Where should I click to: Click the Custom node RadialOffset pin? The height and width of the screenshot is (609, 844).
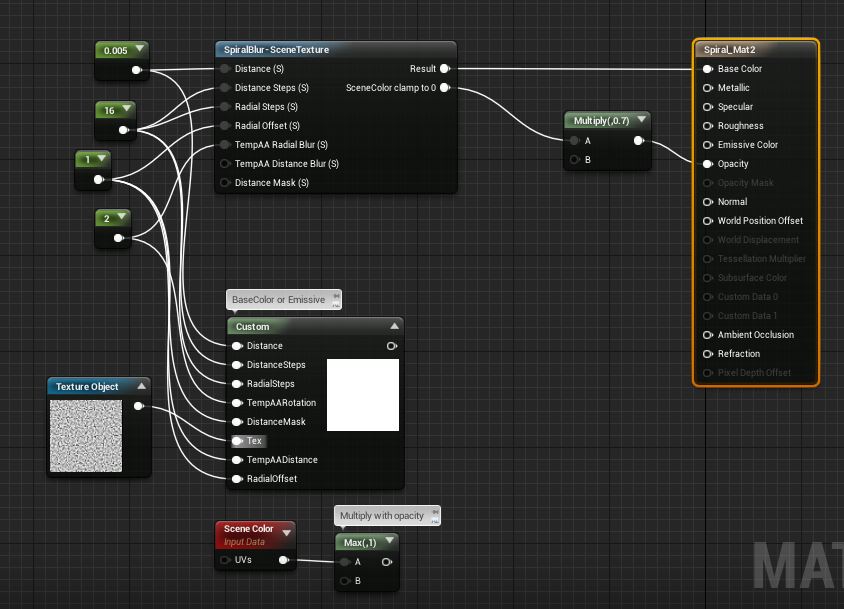click(237, 479)
